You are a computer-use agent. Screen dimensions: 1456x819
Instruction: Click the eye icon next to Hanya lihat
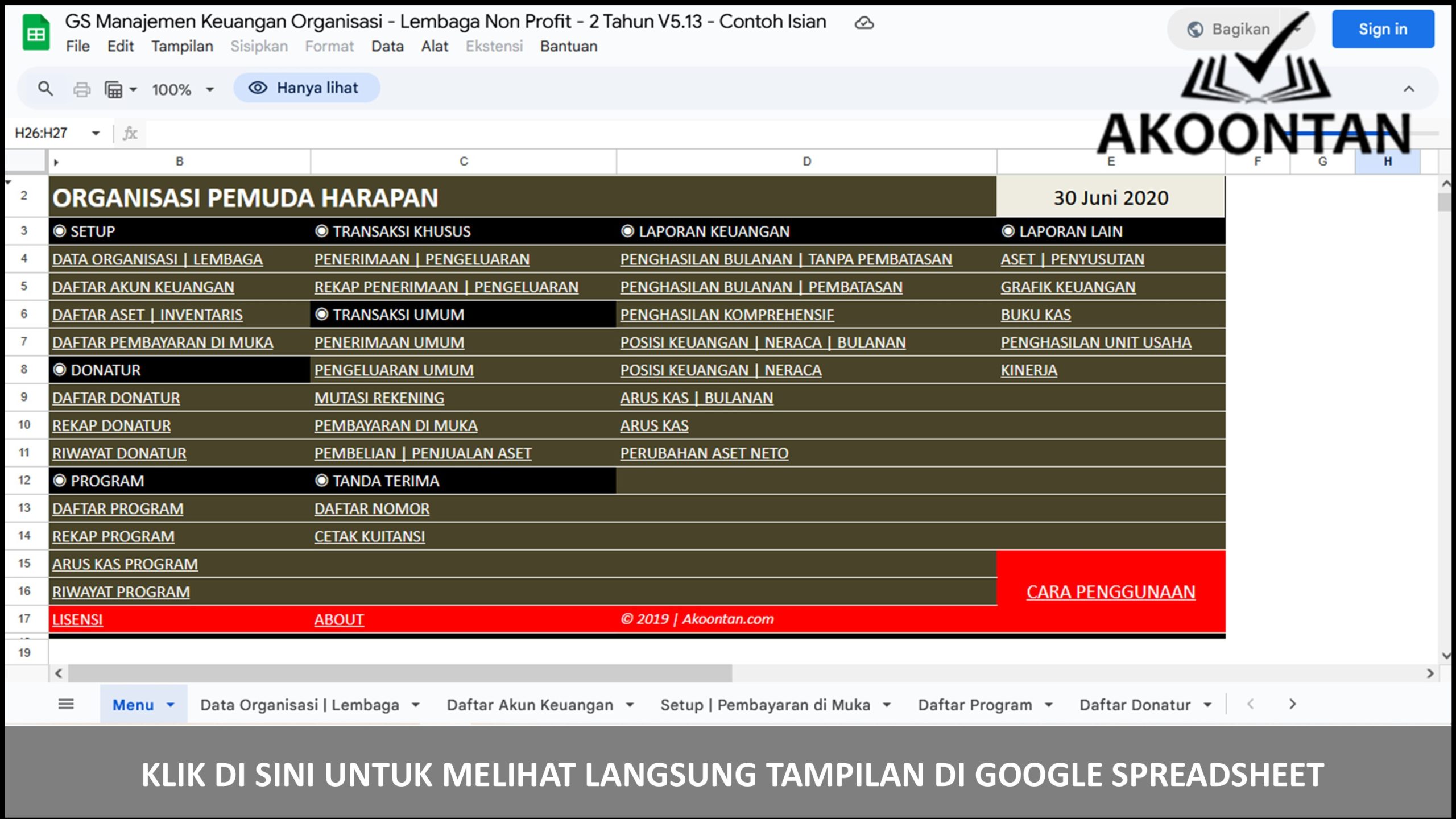[257, 88]
